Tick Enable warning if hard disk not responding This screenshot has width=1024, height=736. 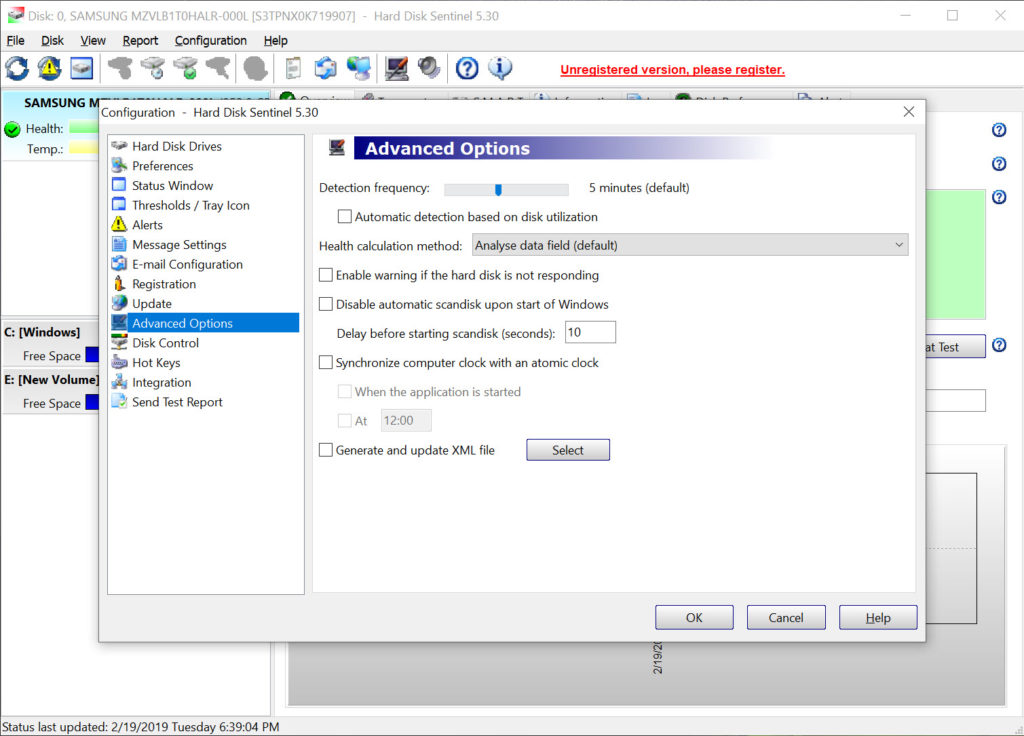[326, 275]
